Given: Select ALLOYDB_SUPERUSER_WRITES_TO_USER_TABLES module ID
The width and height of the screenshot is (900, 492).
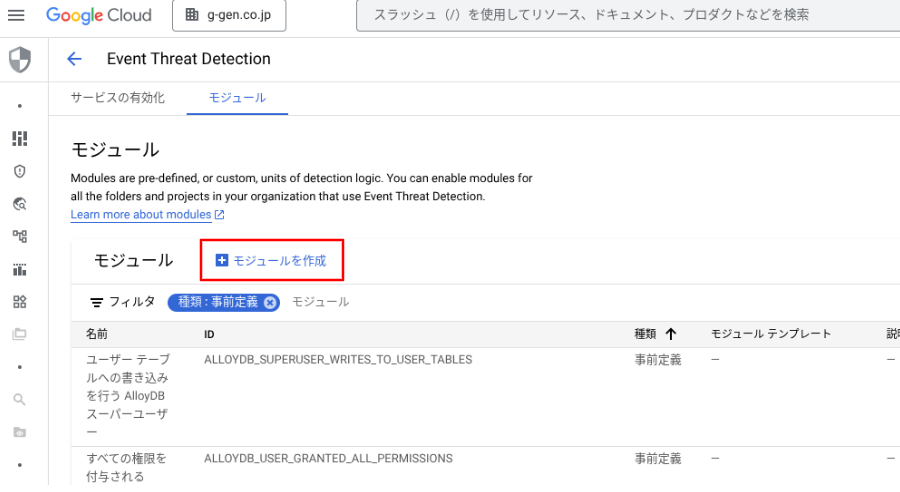Looking at the screenshot, I should coord(338,359).
